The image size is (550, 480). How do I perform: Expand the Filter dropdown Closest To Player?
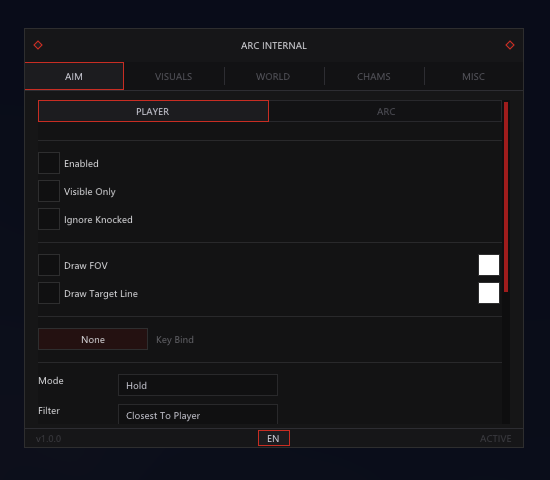pyautogui.click(x=198, y=414)
